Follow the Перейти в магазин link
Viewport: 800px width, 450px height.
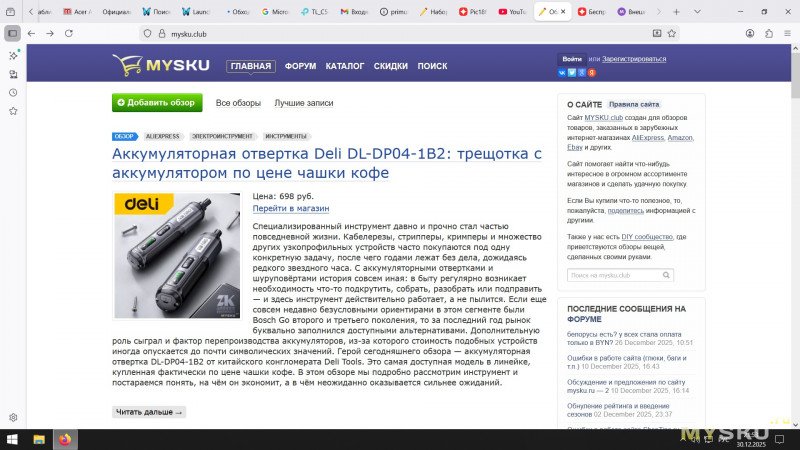290,209
